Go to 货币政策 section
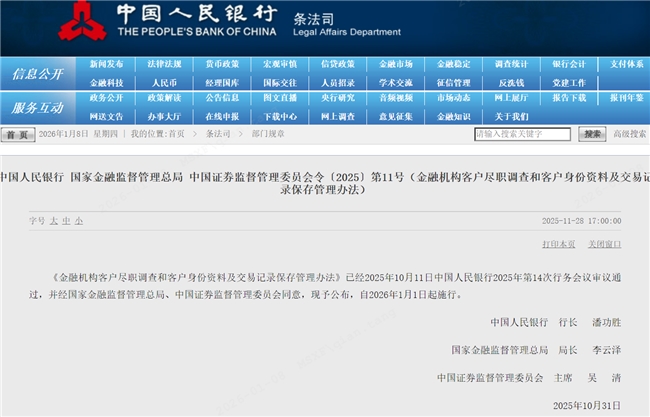Viewport: 650px width, 417px height. coord(222,64)
